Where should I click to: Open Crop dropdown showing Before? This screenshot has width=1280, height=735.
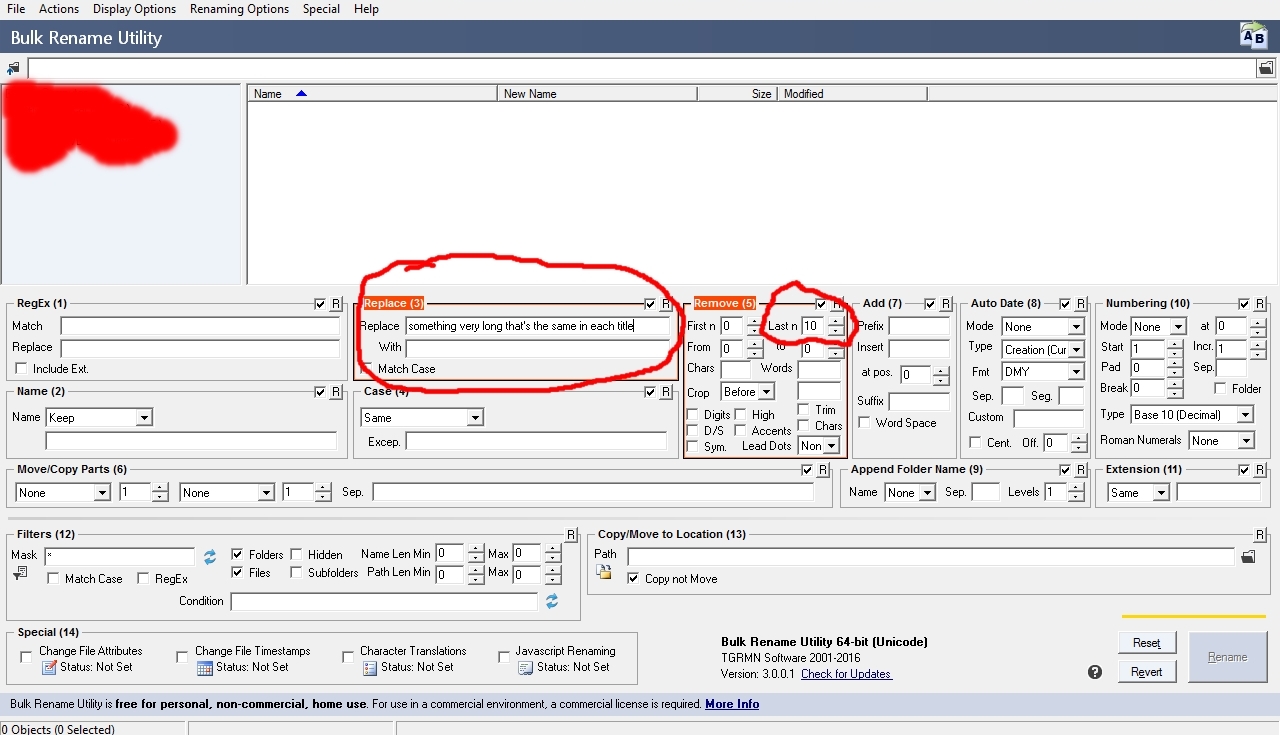(748, 392)
